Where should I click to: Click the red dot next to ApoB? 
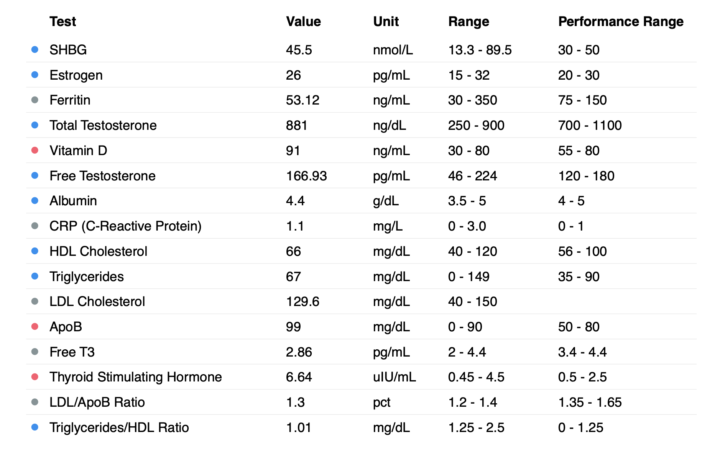pyautogui.click(x=34, y=326)
